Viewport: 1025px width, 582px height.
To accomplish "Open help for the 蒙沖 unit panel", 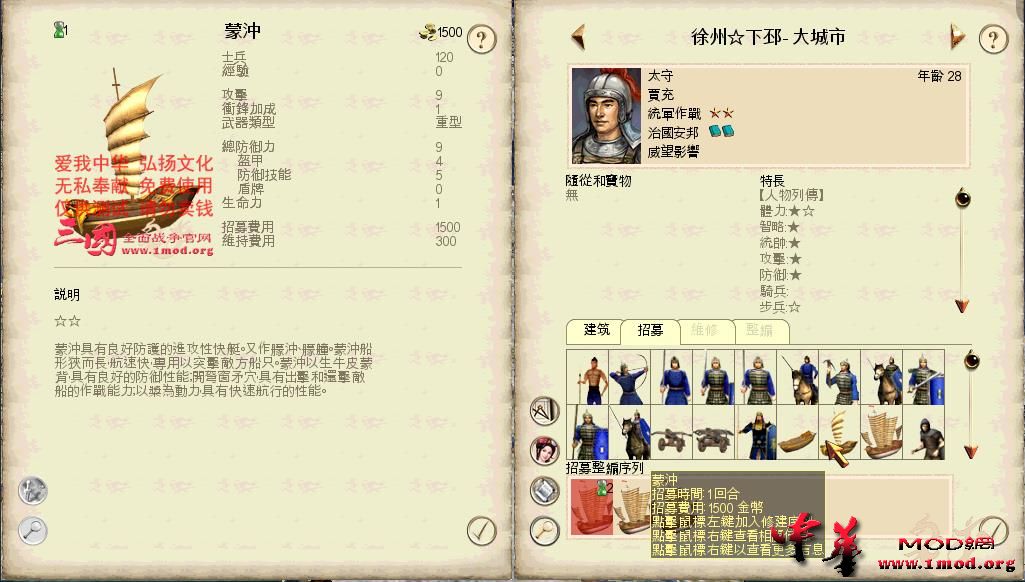I will coord(482,39).
